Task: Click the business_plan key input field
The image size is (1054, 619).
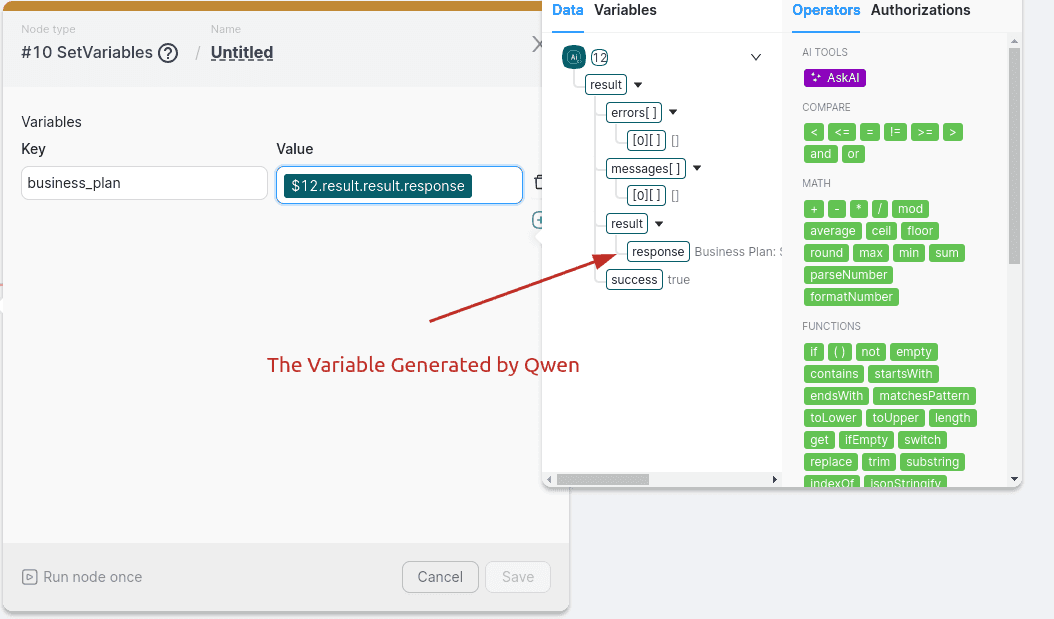Action: (x=144, y=183)
